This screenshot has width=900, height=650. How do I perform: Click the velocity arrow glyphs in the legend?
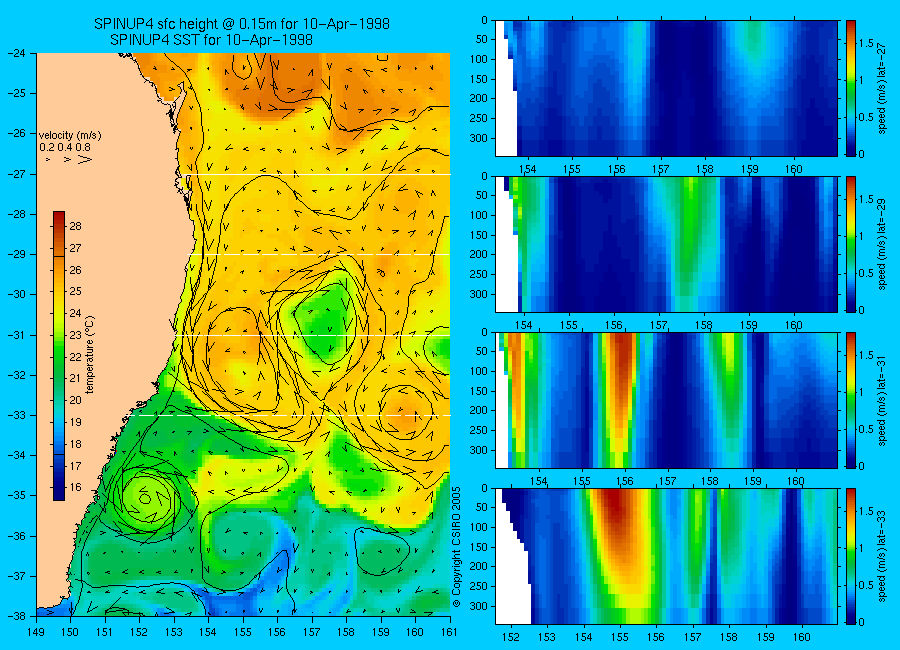[x=68, y=160]
